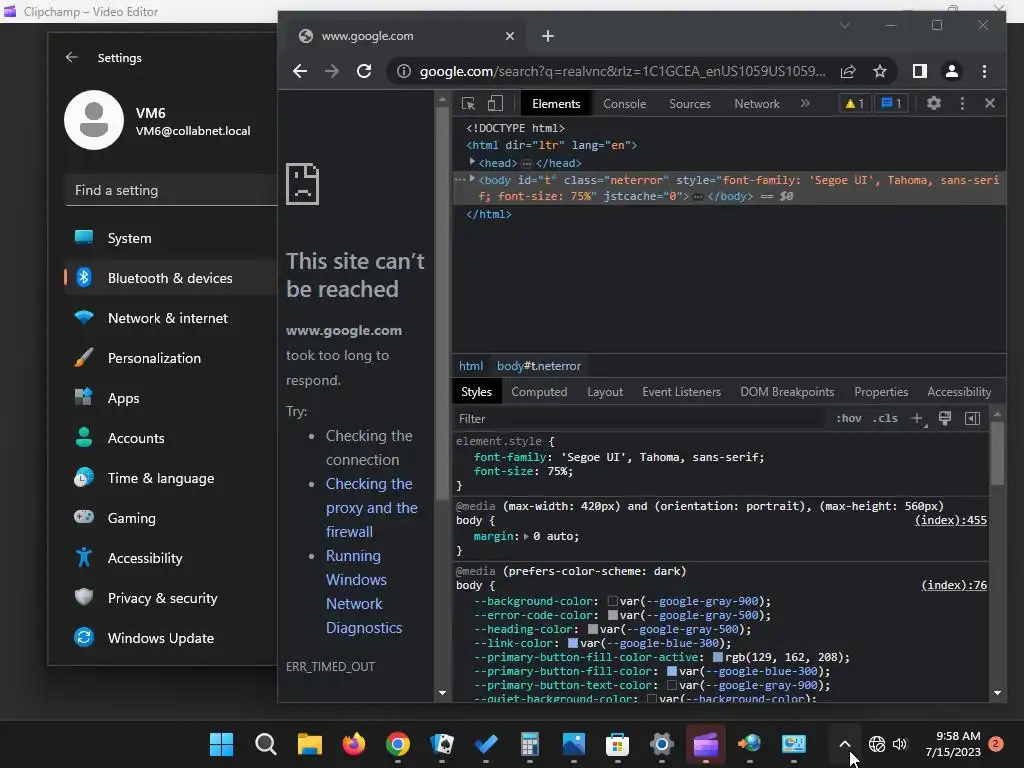This screenshot has width=1024, height=768.
Task: Open Personalization settings
Action: (171, 358)
